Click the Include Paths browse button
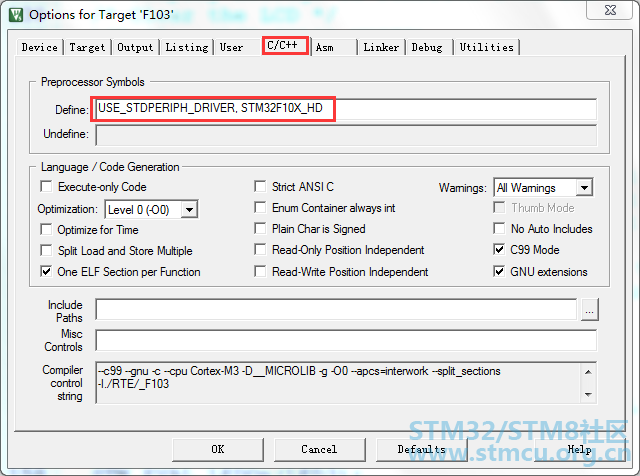The image size is (640, 476). 590,310
